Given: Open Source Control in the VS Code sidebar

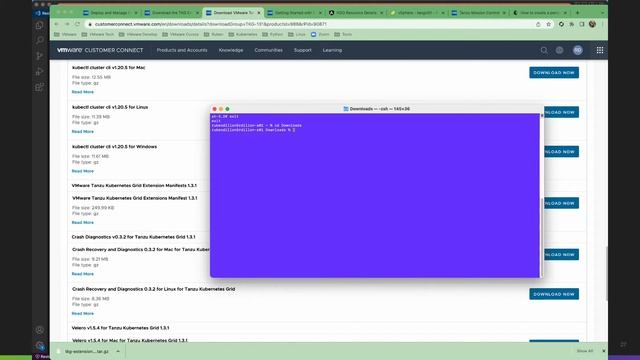Looking at the screenshot, I should tap(40, 56).
